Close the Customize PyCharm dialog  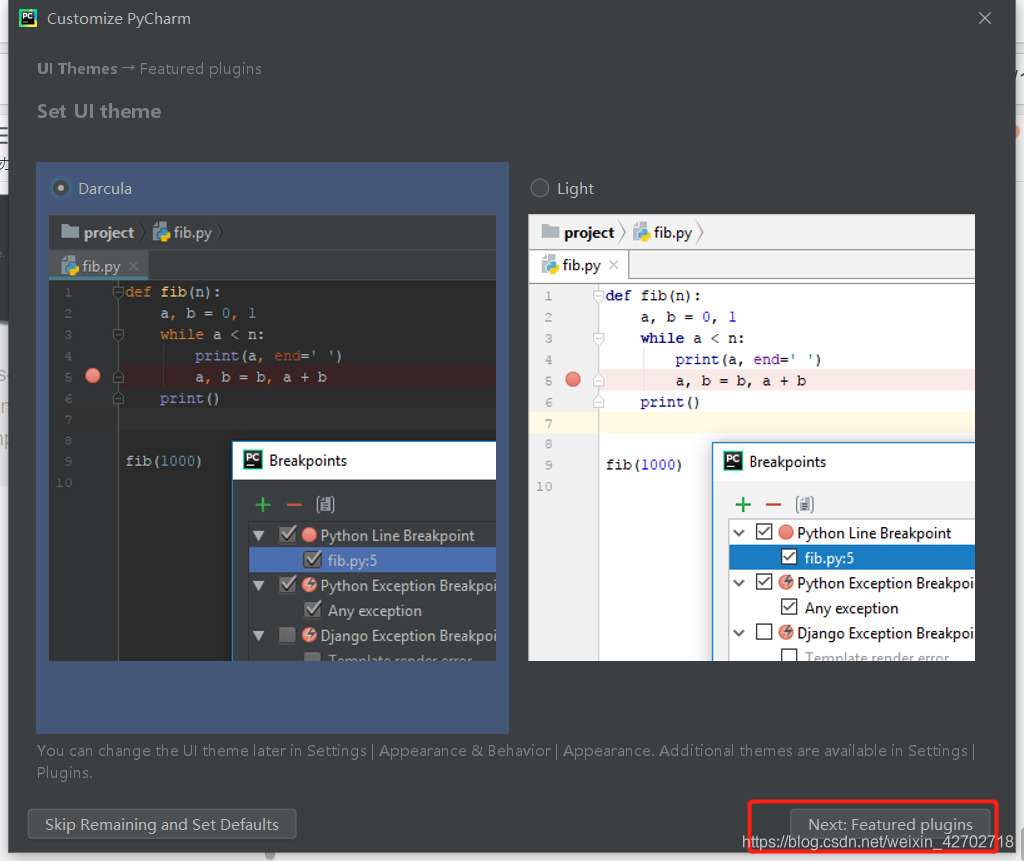point(985,18)
